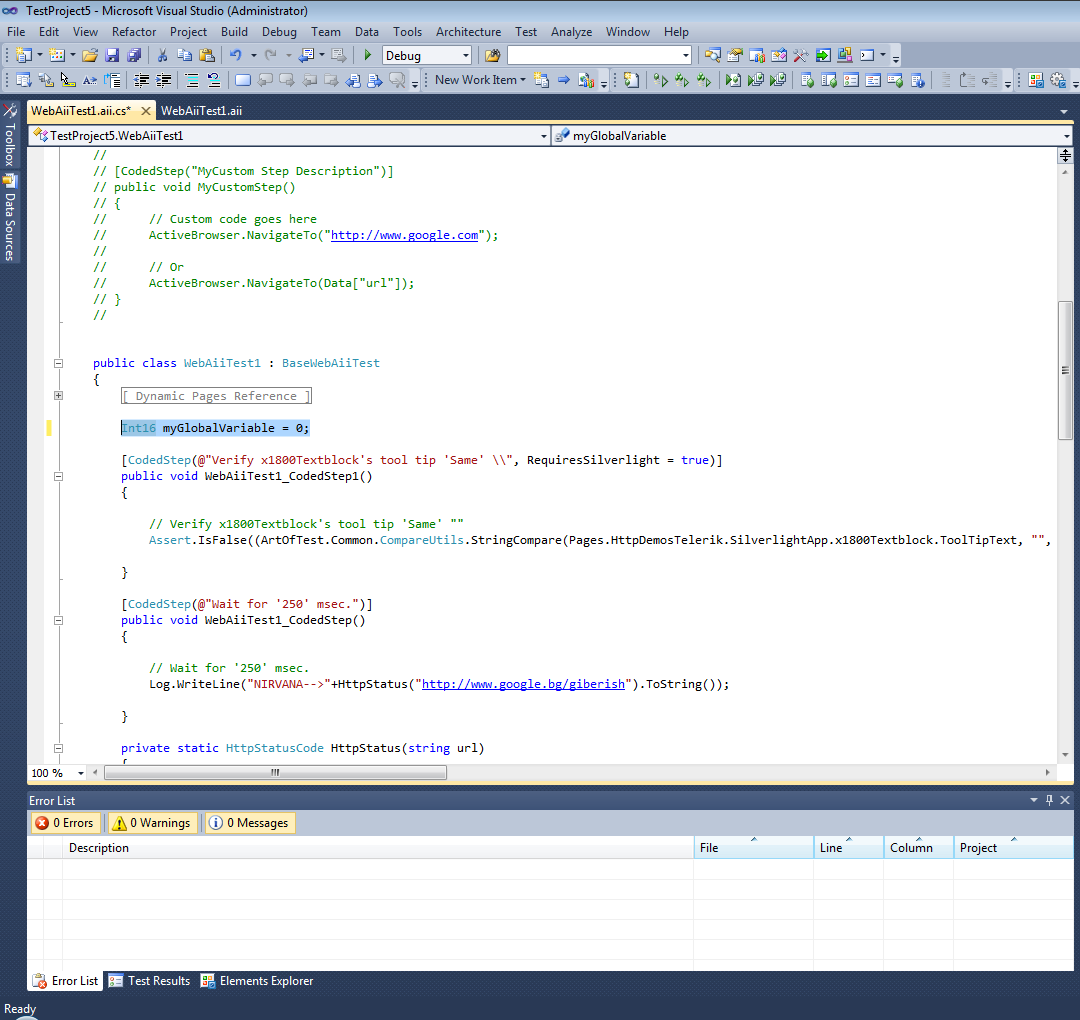Image resolution: width=1080 pixels, height=1020 pixels.
Task: Click the editor's horizontal scrollbar thumb
Action: pyautogui.click(x=275, y=773)
